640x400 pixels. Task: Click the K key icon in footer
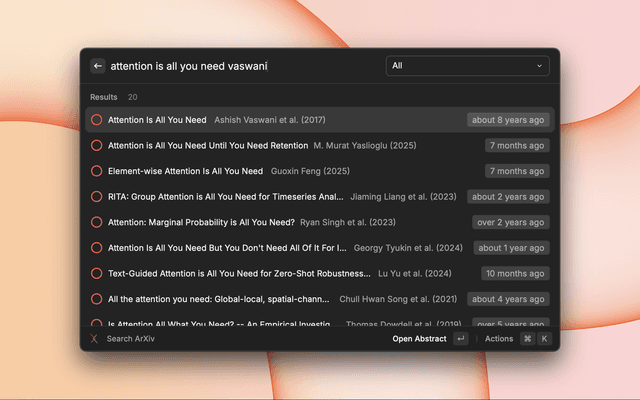coord(544,339)
